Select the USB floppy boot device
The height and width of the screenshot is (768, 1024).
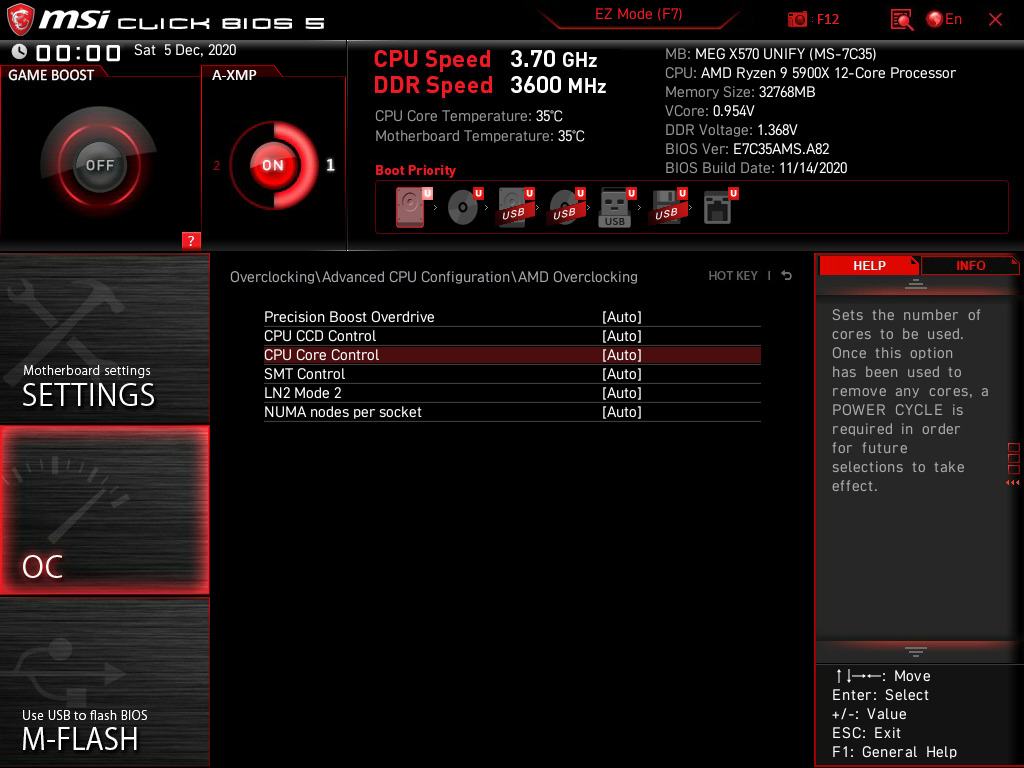pos(668,208)
